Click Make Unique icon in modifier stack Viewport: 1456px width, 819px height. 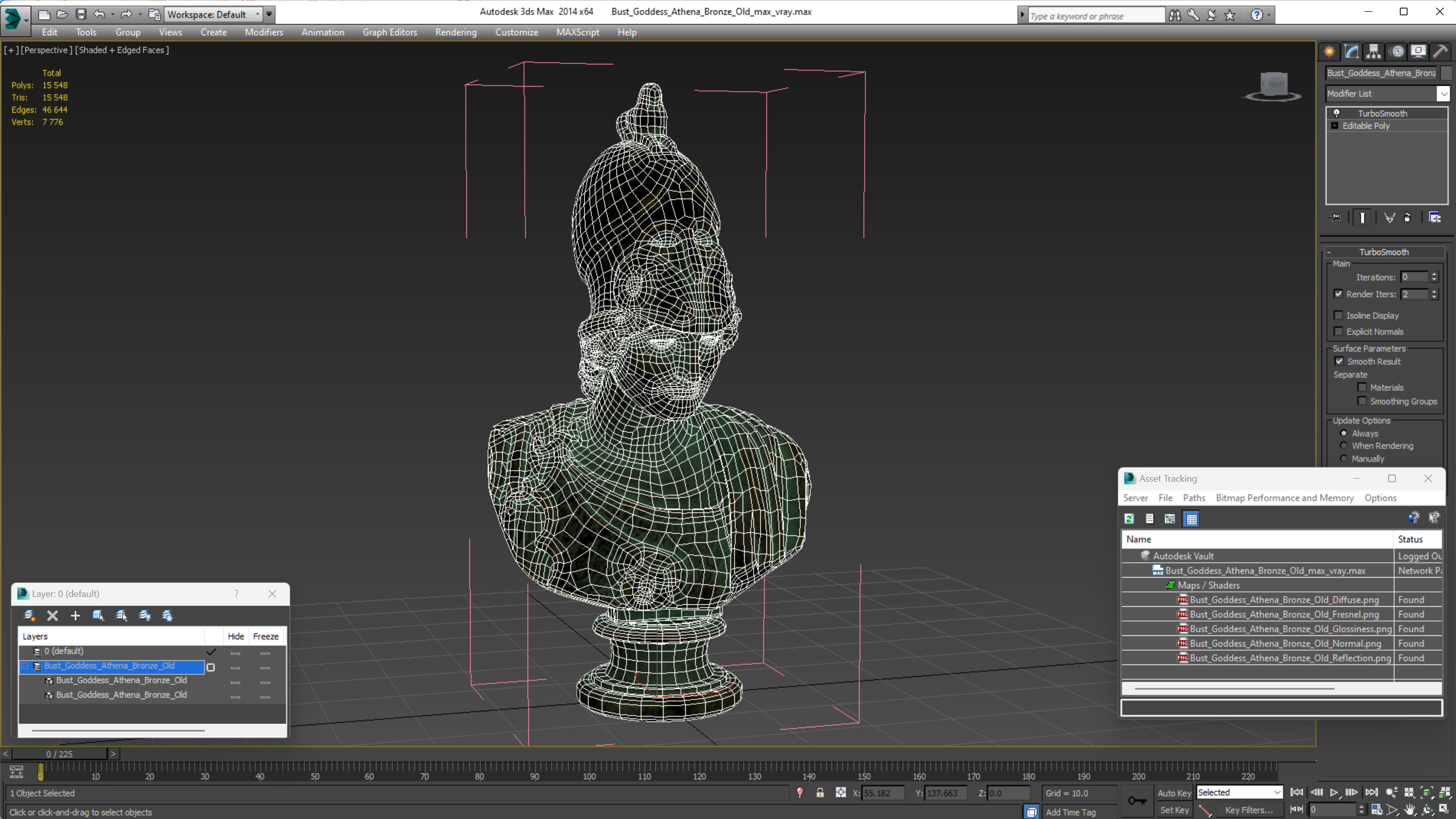point(1389,217)
